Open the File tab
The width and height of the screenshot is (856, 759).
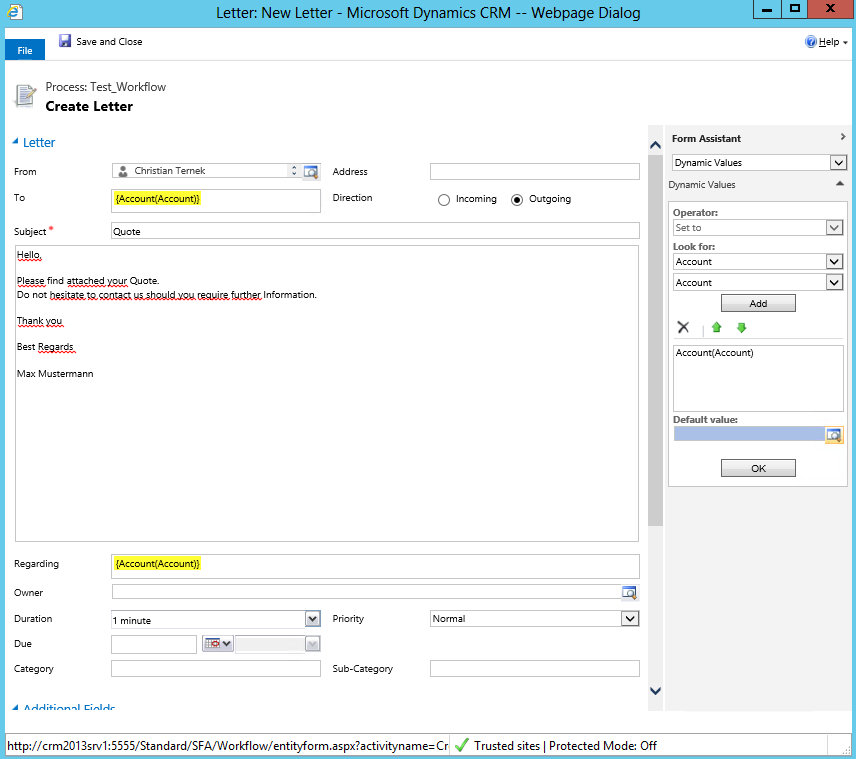coord(25,50)
